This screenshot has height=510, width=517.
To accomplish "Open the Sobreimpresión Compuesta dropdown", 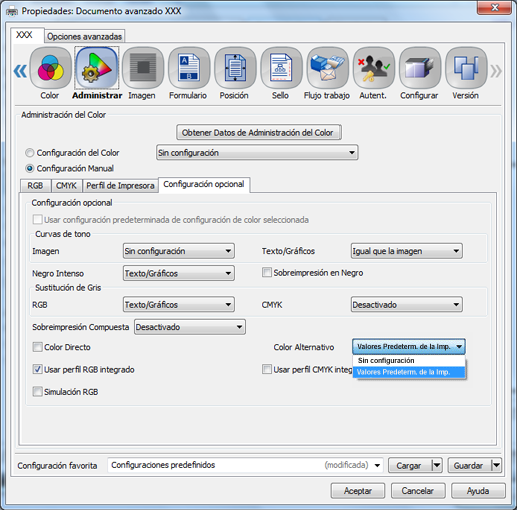I will [190, 327].
